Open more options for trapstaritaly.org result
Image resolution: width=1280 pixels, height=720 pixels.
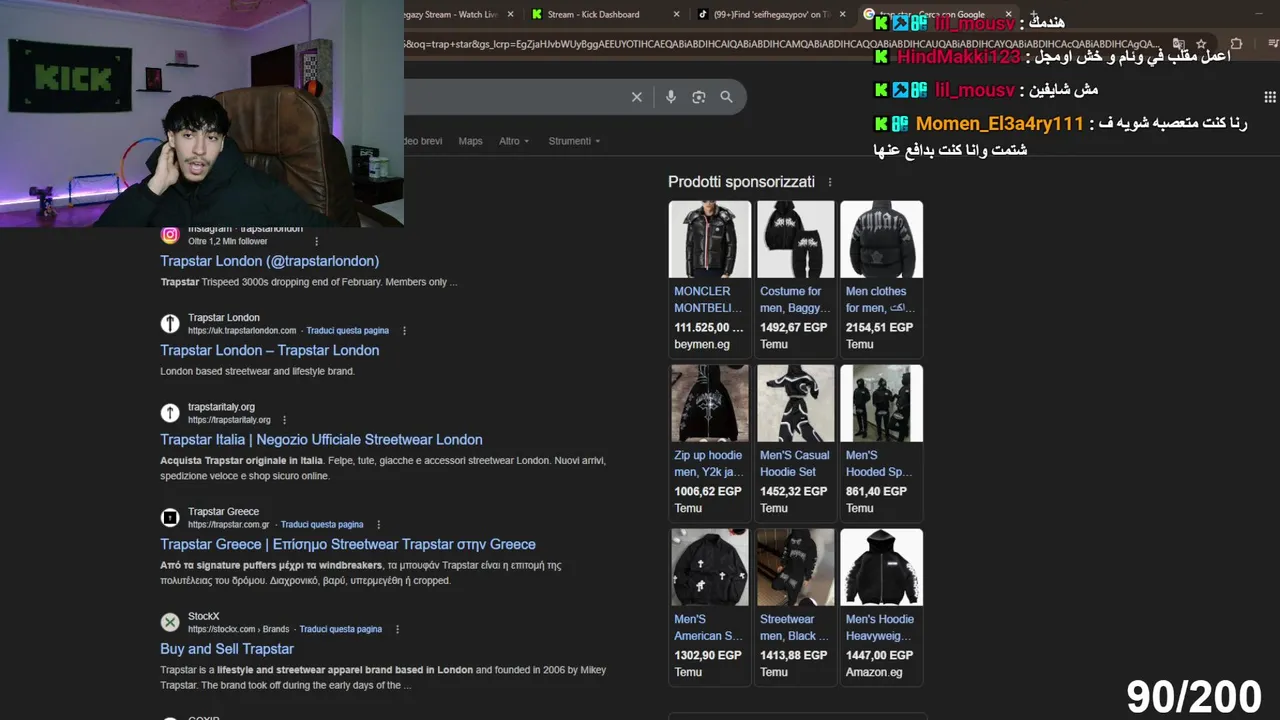point(284,420)
